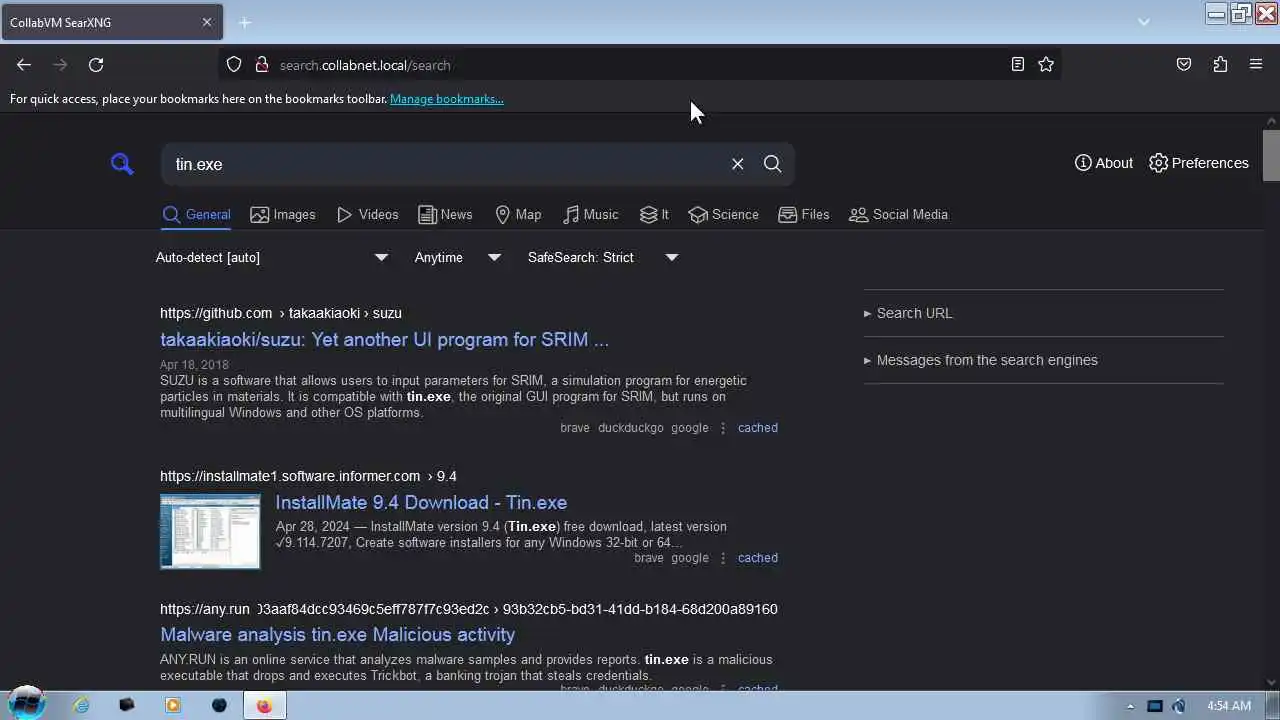Switch to the News category
Image resolution: width=1280 pixels, height=720 pixels.
[x=445, y=215]
